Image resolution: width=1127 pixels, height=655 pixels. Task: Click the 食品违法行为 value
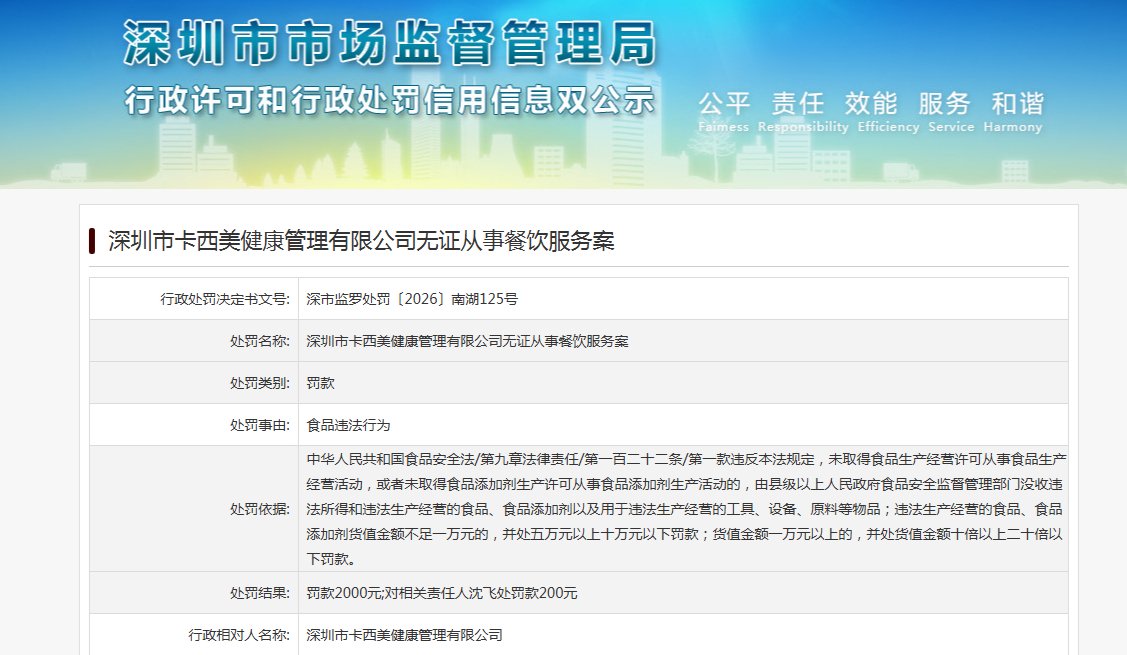click(x=349, y=425)
